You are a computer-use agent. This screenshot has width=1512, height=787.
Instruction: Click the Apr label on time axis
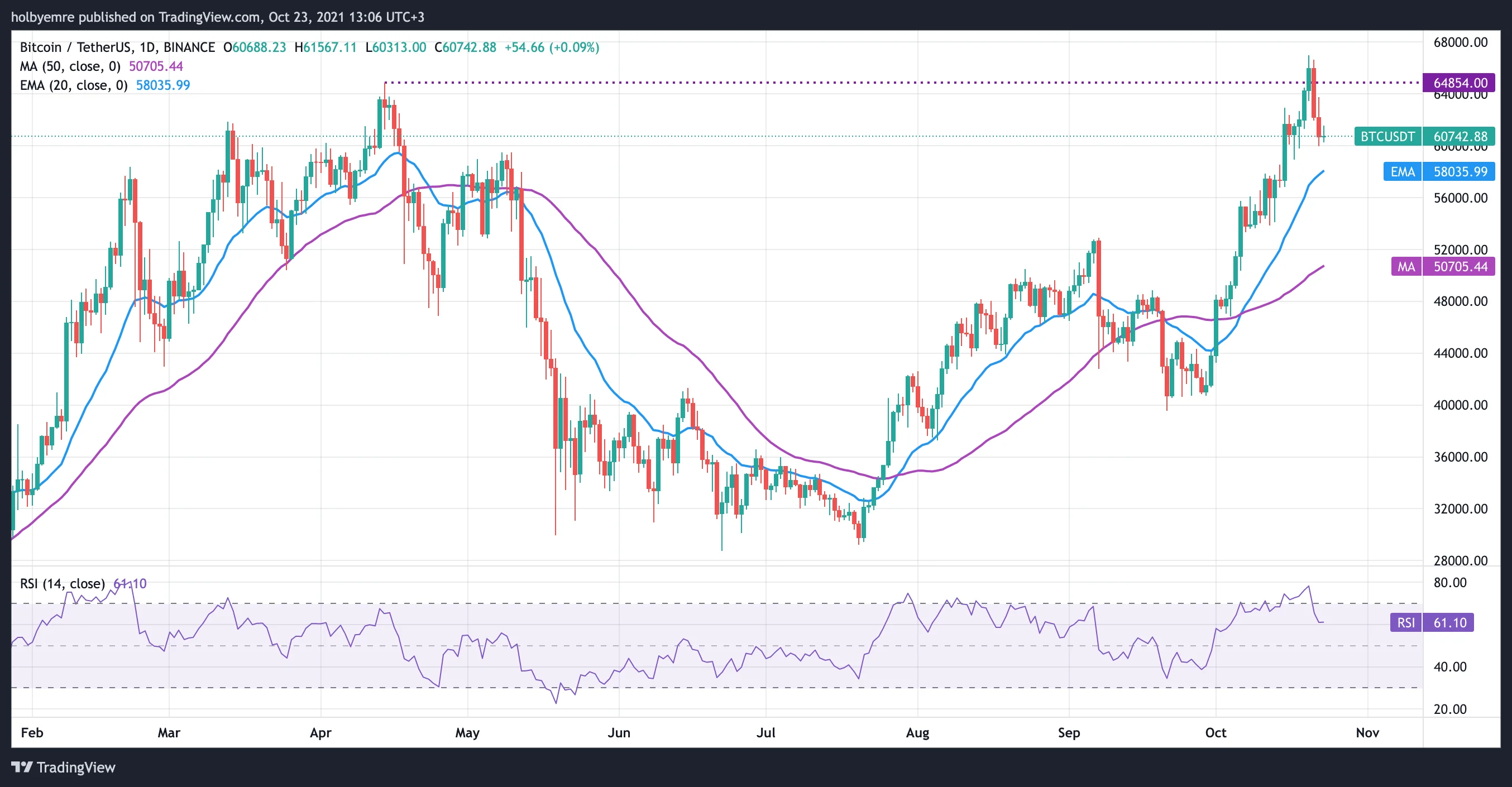click(x=320, y=732)
